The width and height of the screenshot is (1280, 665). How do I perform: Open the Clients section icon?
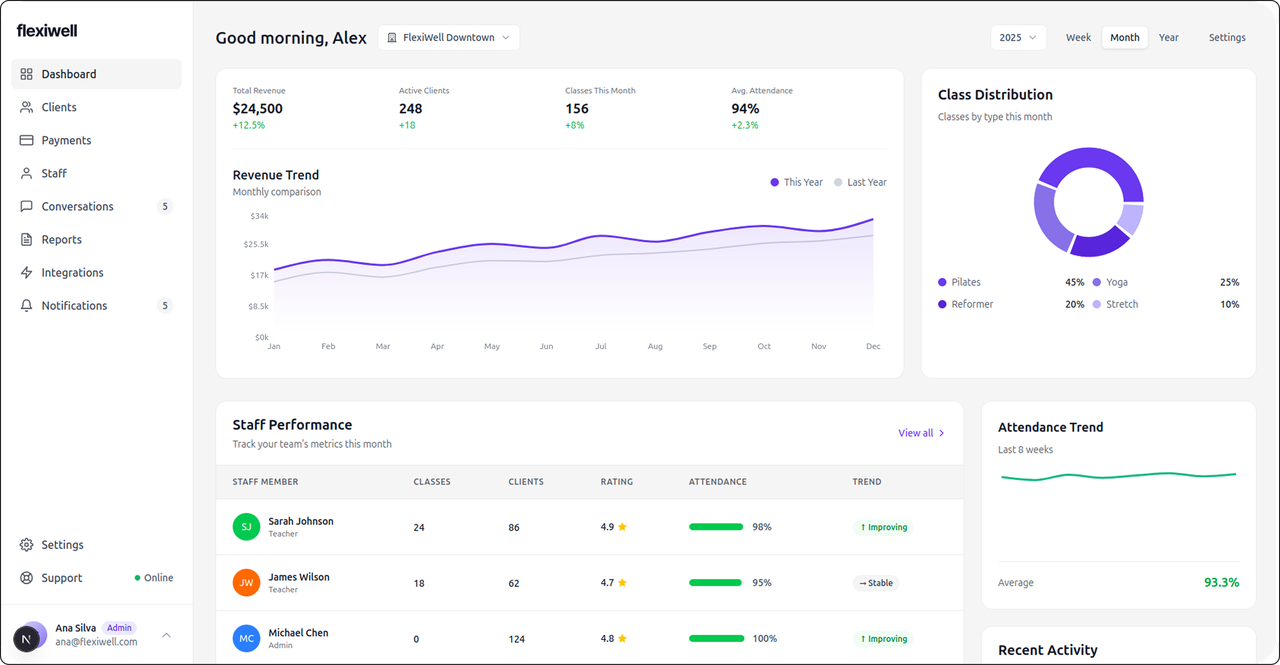click(26, 106)
